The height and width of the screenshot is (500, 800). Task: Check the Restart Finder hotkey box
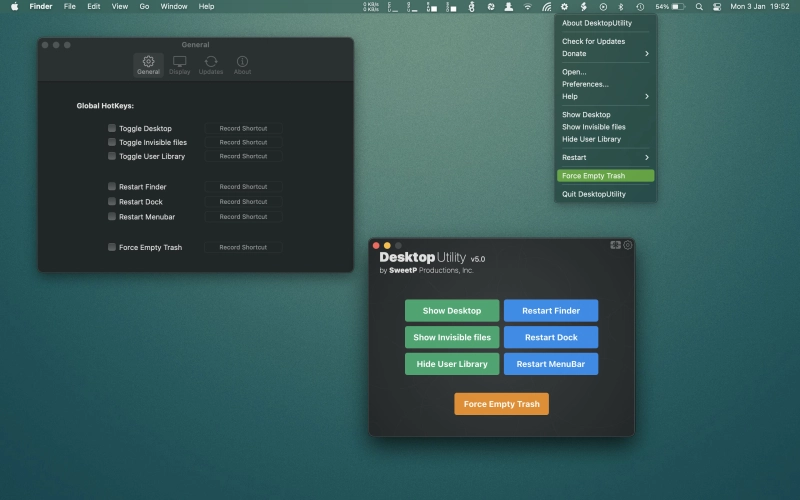point(112,186)
